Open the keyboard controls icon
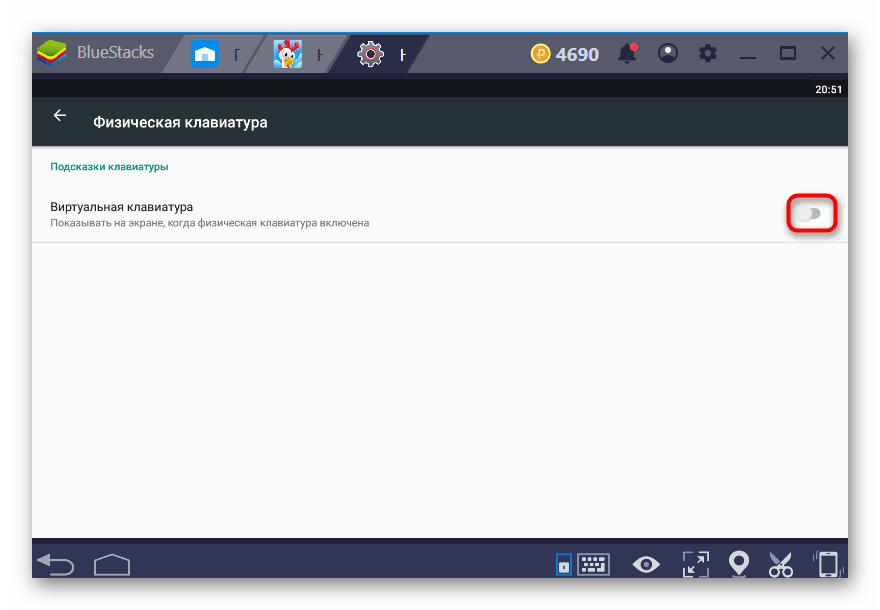 (594, 565)
